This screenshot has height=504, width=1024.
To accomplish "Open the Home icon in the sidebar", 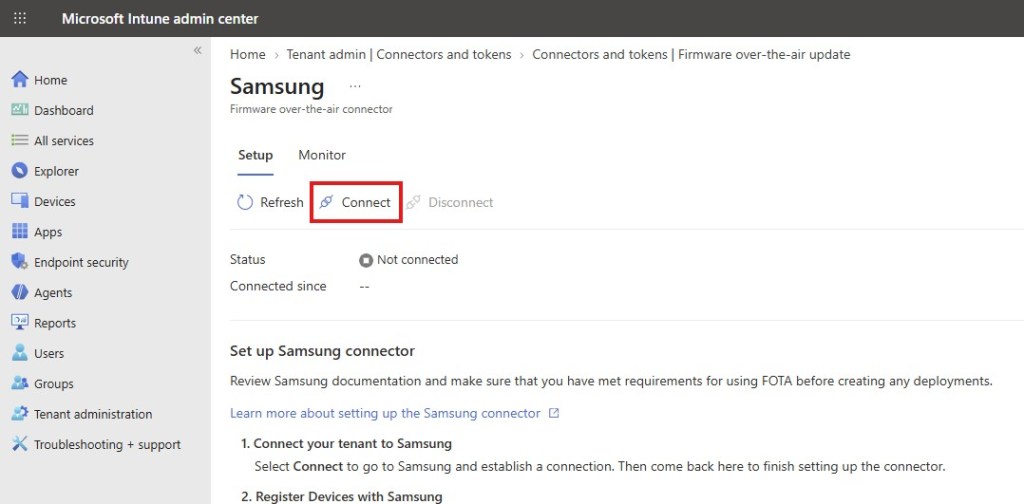I will [x=20, y=80].
